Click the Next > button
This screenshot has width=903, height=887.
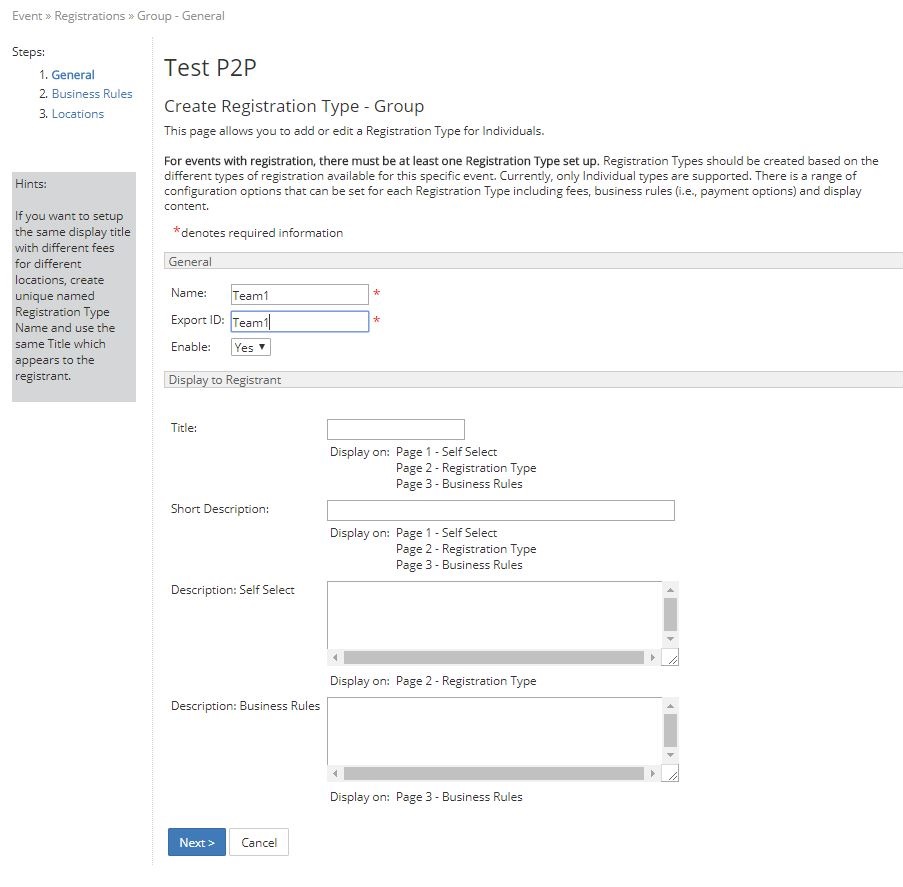pyautogui.click(x=197, y=842)
